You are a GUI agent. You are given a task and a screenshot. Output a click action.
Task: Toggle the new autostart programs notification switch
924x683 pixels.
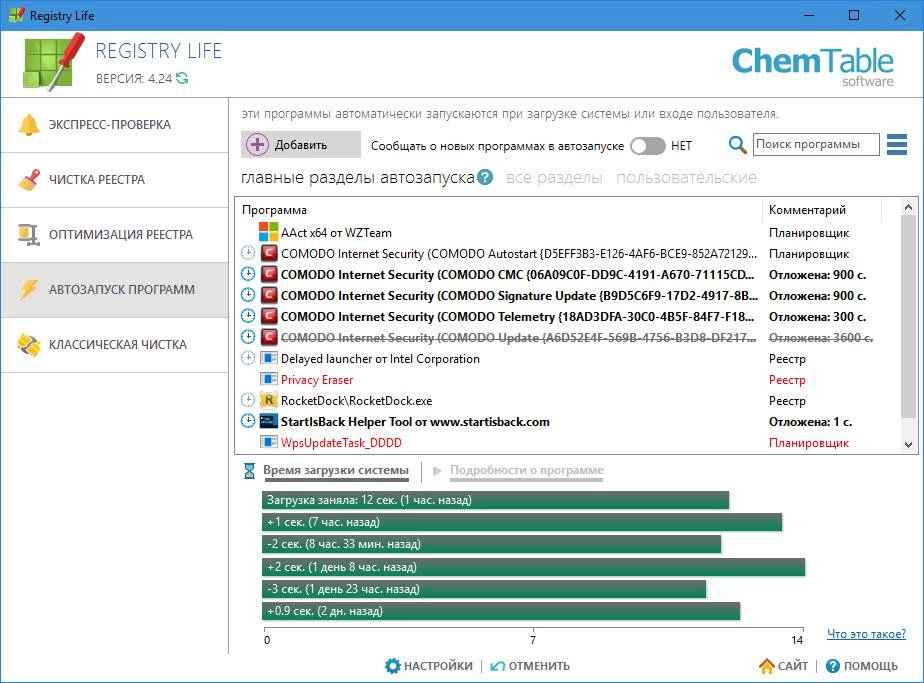click(647, 146)
